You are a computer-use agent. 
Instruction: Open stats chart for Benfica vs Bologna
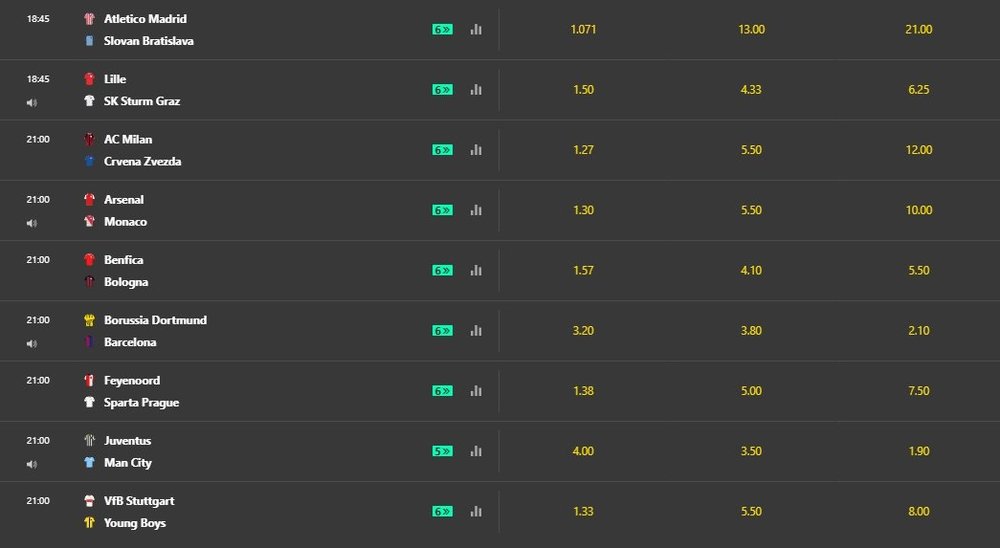pyautogui.click(x=476, y=270)
